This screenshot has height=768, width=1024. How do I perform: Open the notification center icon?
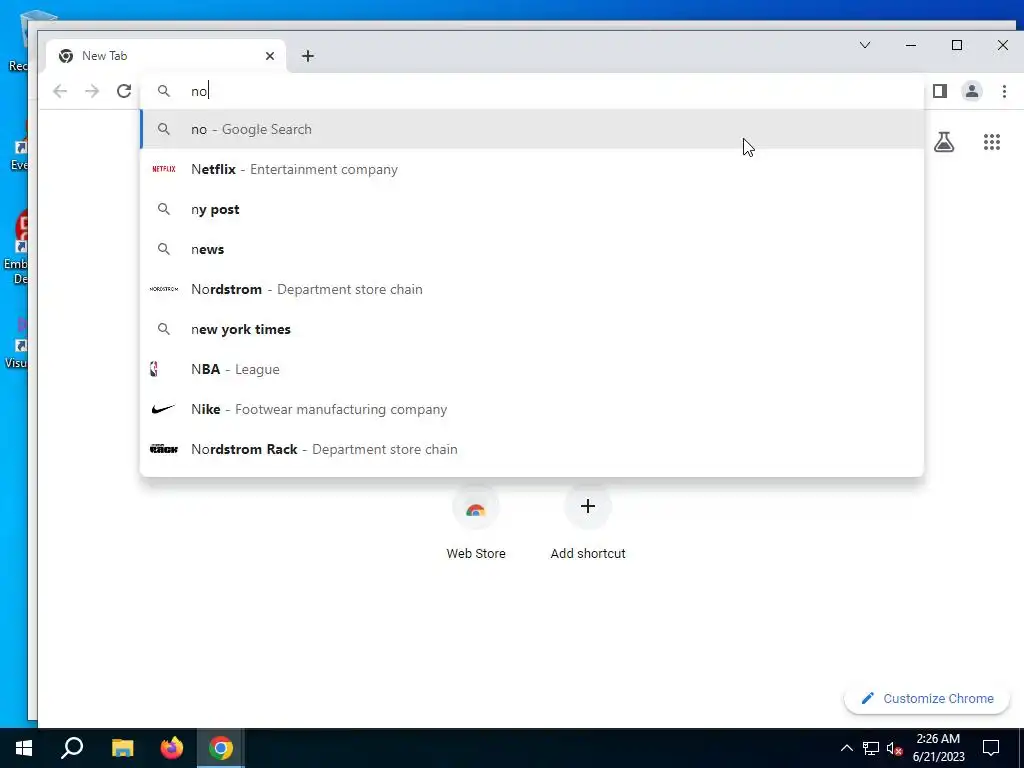tap(991, 748)
